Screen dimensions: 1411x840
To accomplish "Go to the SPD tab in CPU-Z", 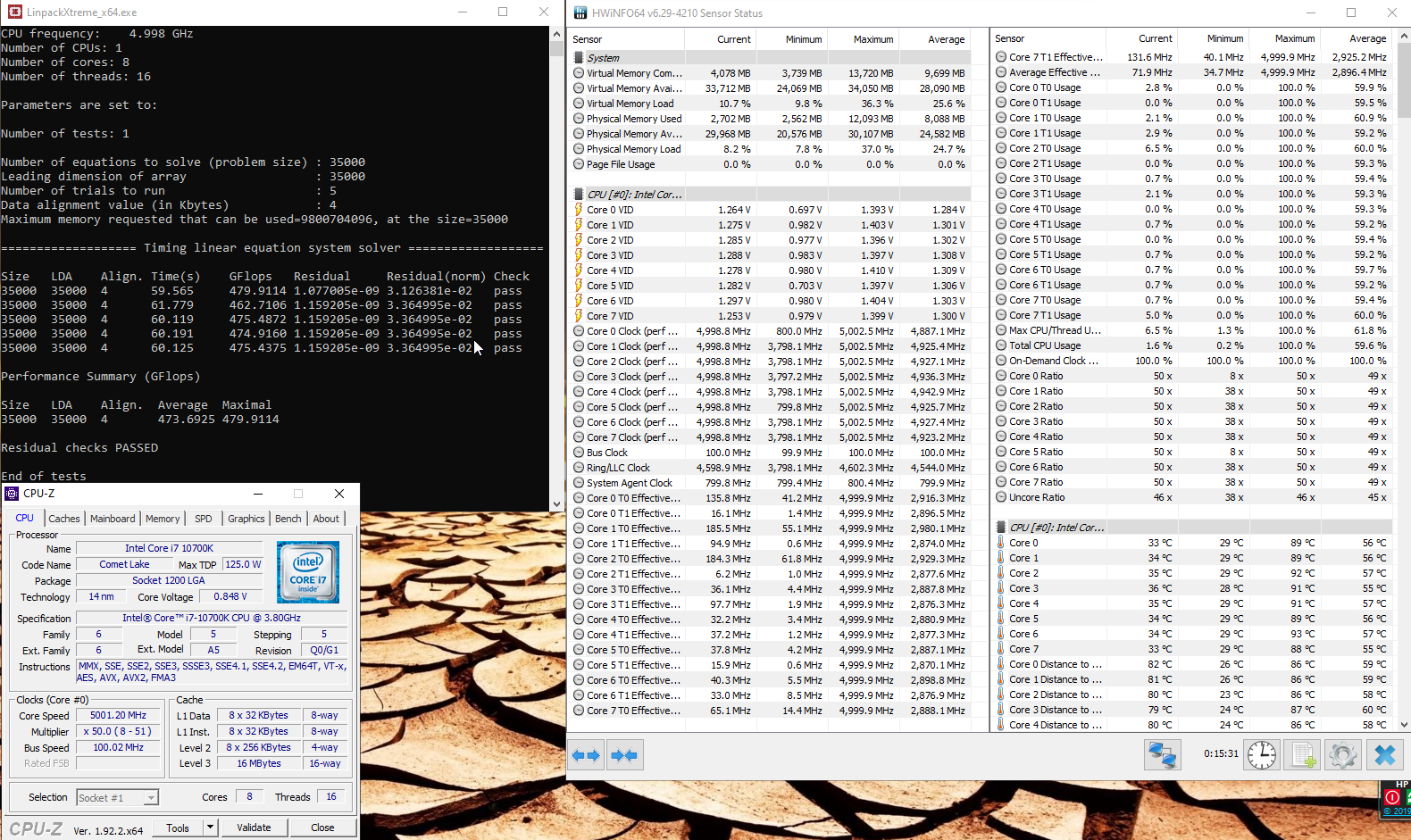I will coord(204,519).
